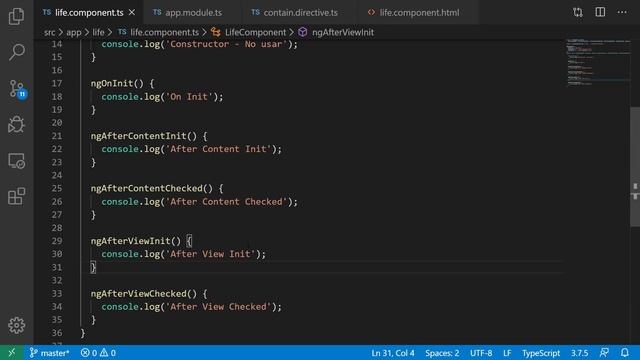This screenshot has height=360, width=640.
Task: Change indentation via Spaces: 2
Action: click(x=442, y=353)
